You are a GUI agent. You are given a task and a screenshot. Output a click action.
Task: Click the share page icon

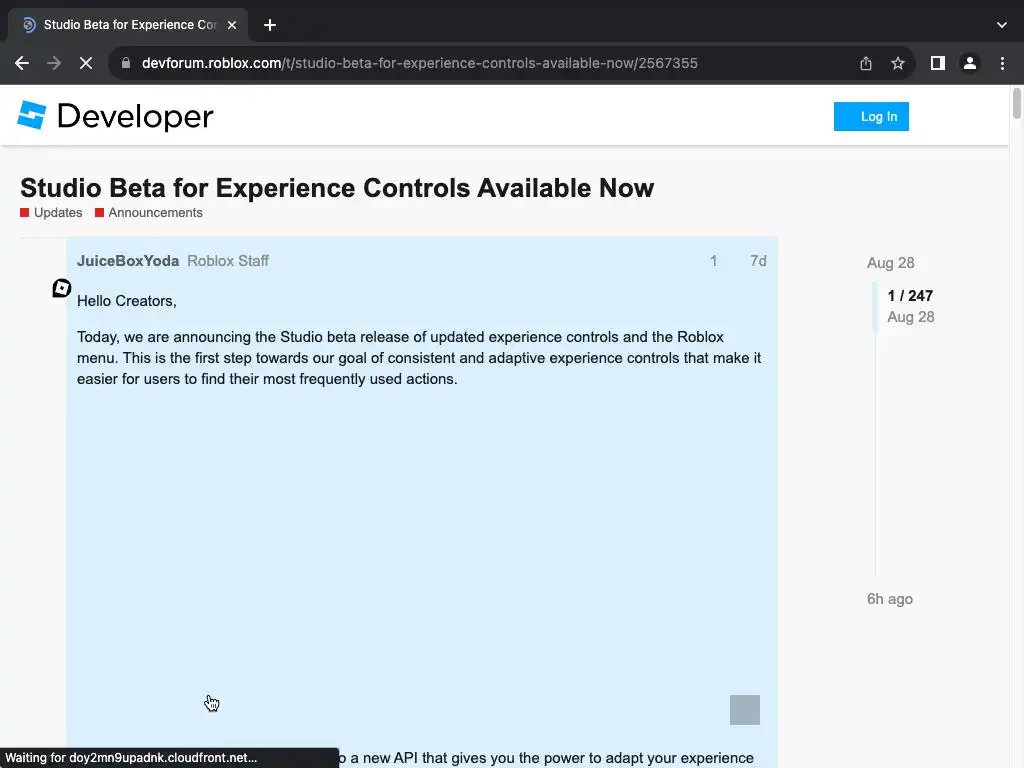click(x=866, y=63)
